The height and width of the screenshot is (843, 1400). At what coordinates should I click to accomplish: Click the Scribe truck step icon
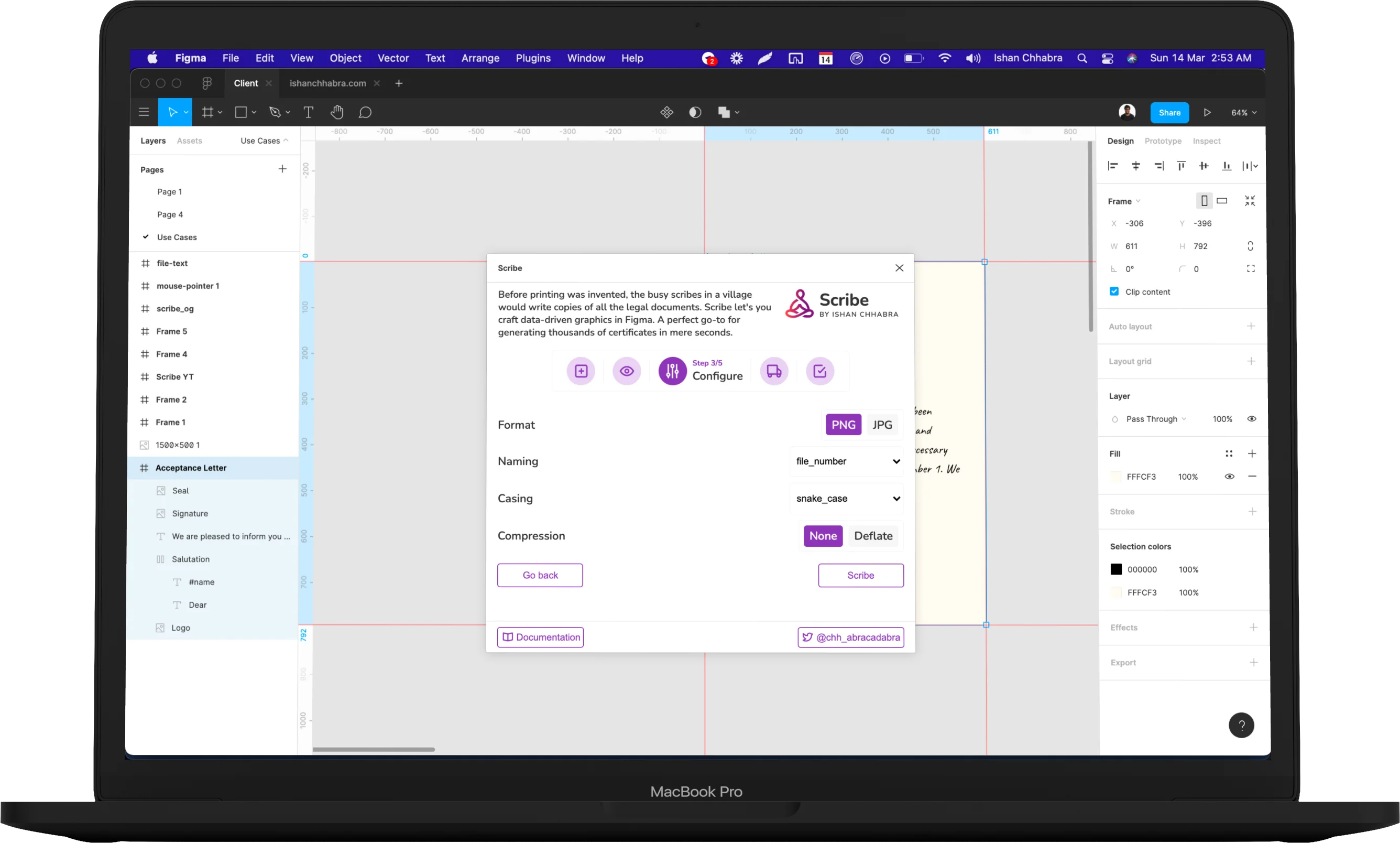[x=774, y=371]
